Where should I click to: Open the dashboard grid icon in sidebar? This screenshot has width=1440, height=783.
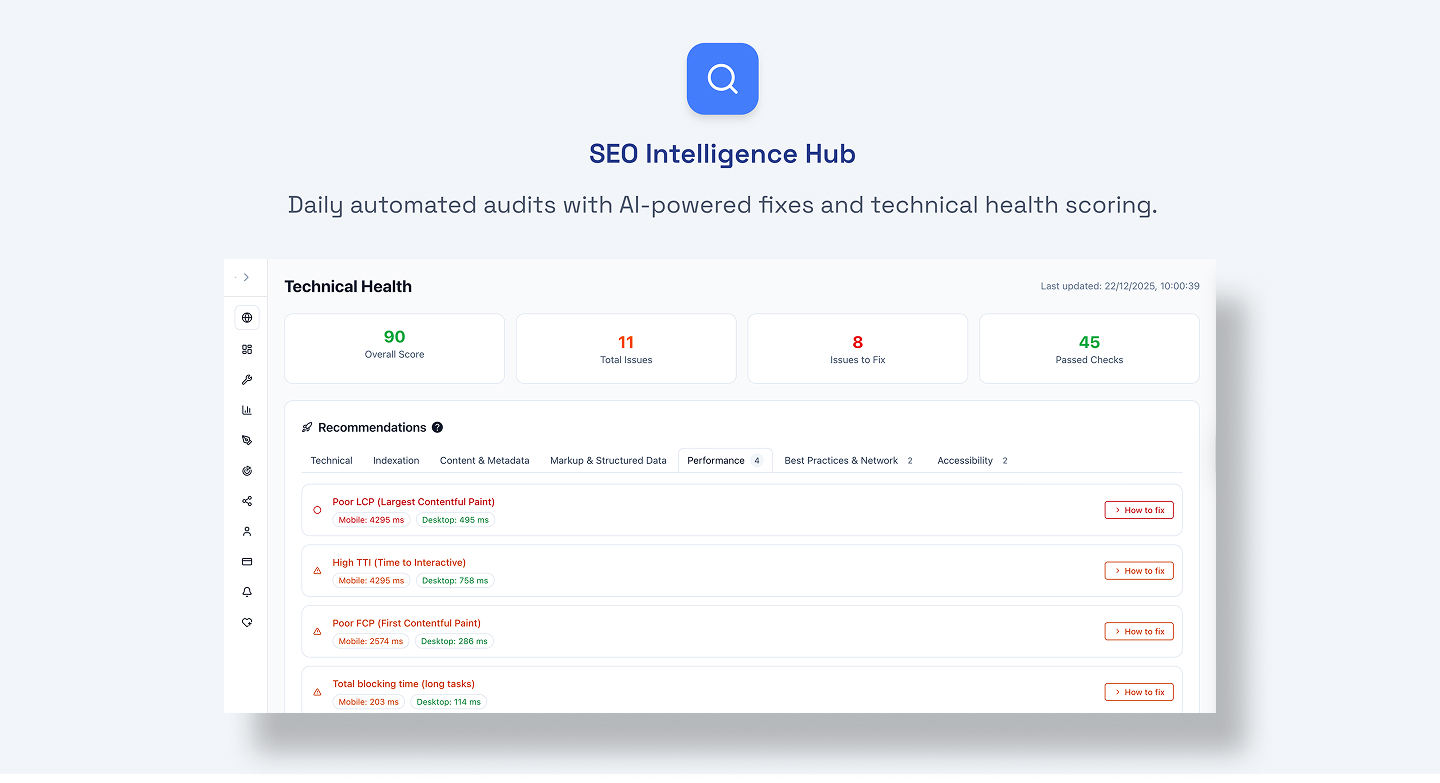click(246, 348)
